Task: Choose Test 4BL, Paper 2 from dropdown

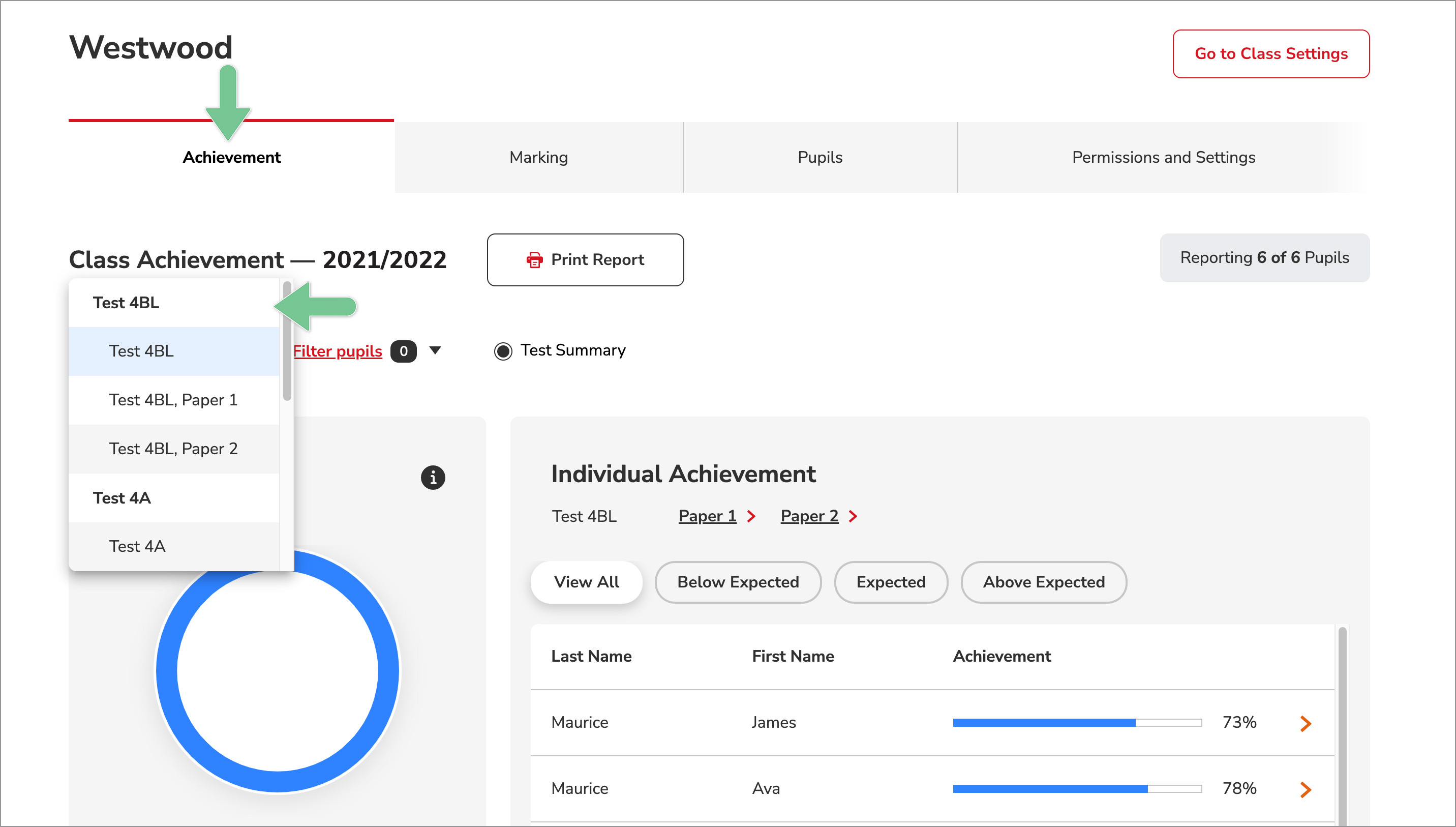Action: pos(173,449)
